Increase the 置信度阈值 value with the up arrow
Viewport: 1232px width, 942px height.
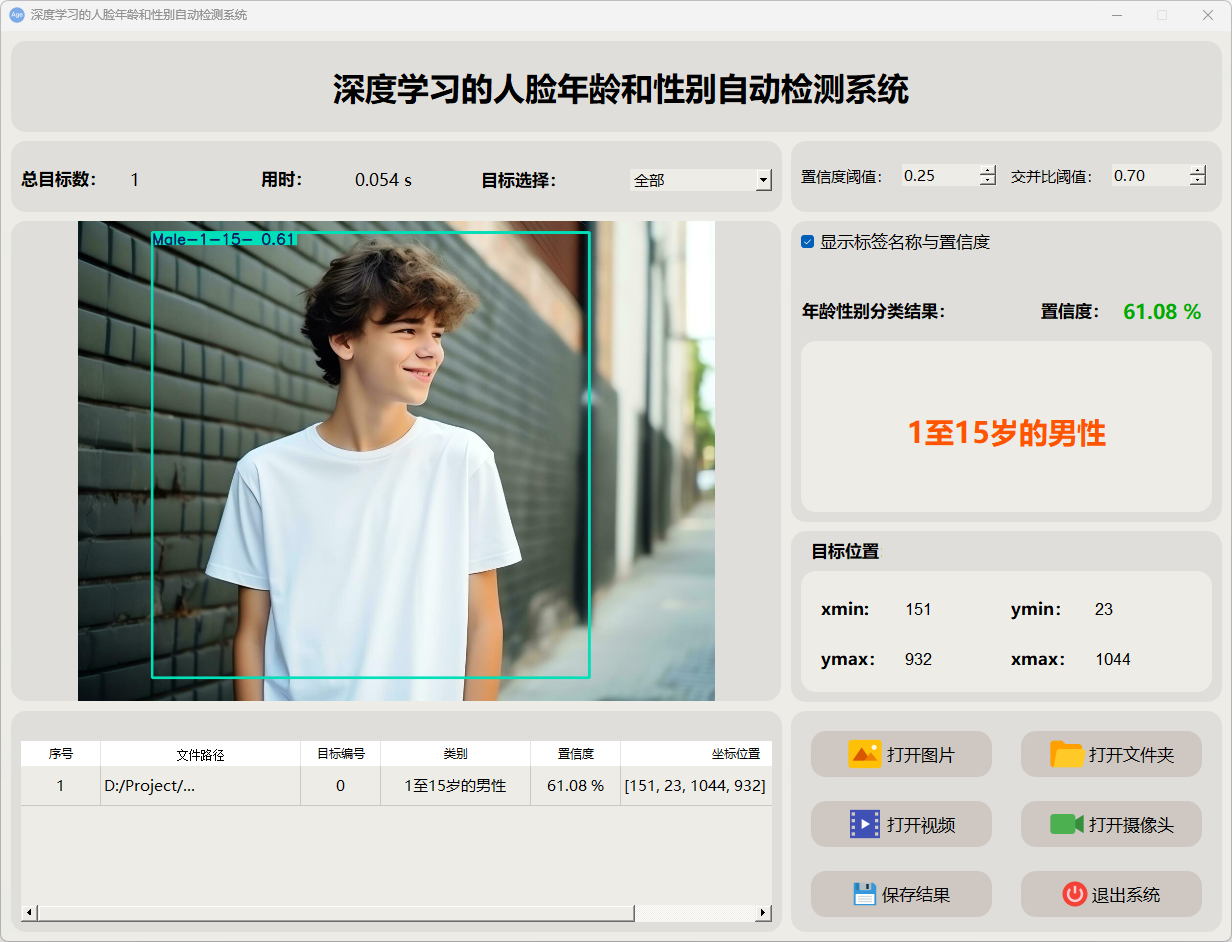(988, 170)
